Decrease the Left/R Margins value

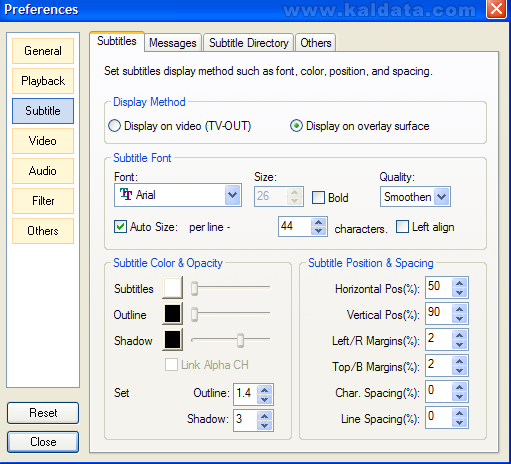pyautogui.click(x=460, y=344)
